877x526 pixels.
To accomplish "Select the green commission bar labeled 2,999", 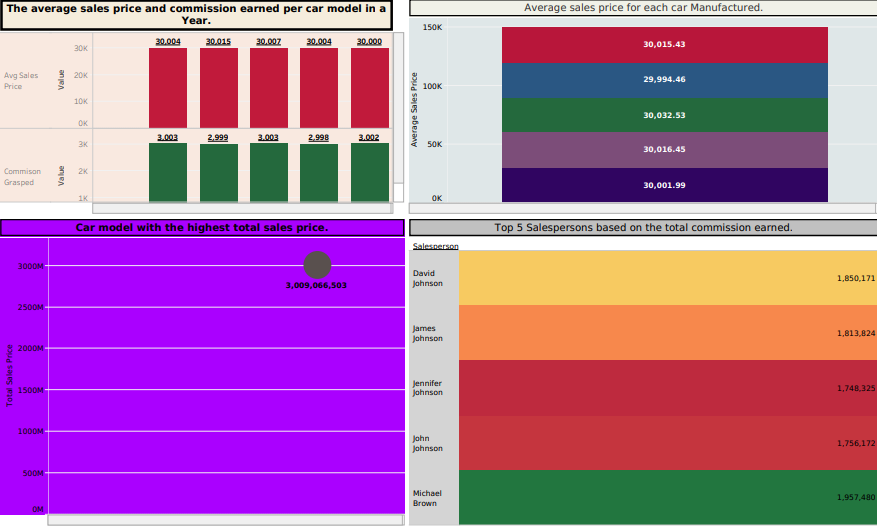I will pos(218,172).
